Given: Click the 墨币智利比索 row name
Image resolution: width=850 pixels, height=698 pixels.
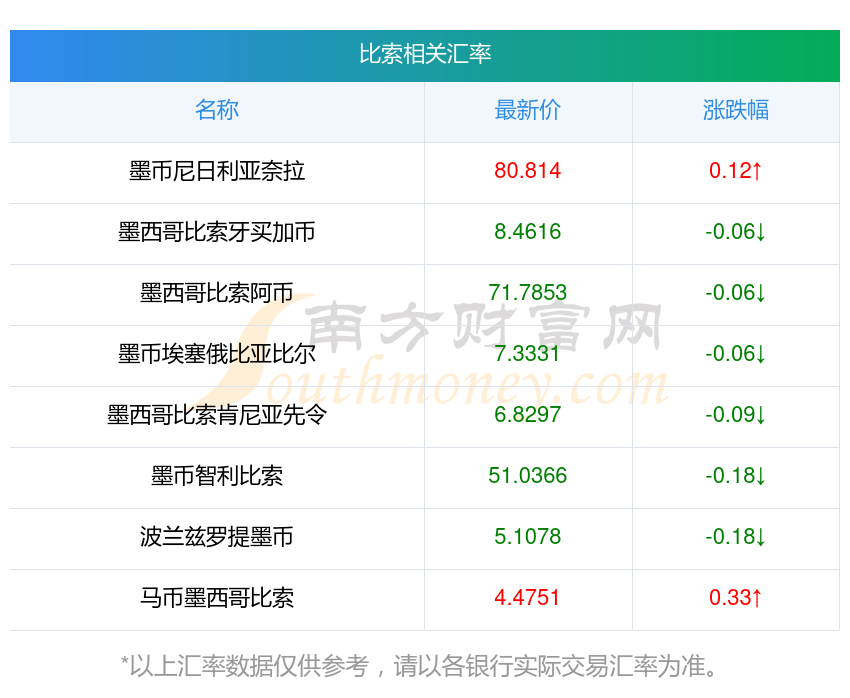Looking at the screenshot, I should (x=217, y=476).
